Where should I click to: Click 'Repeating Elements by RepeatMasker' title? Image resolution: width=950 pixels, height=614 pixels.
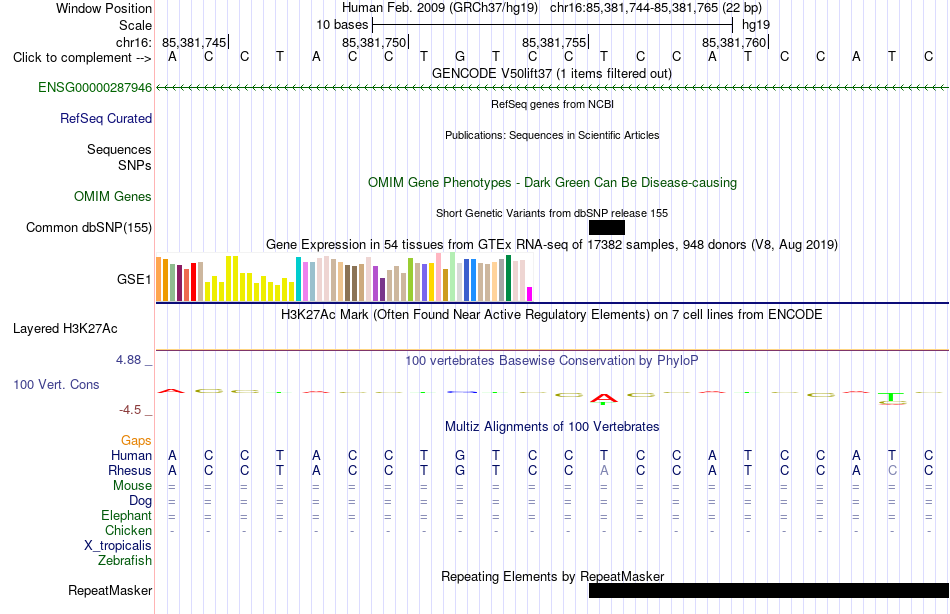coord(552,576)
